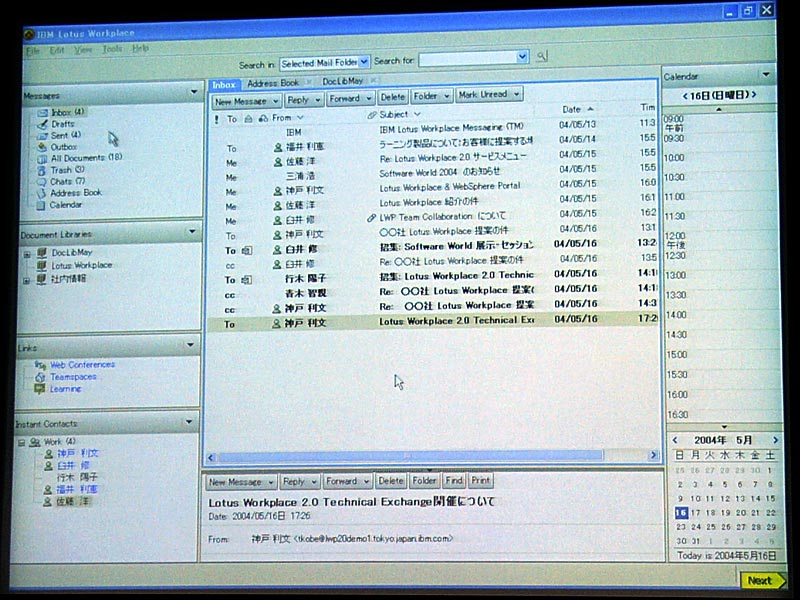Open the Help menu
The width and height of the screenshot is (800, 600).
tap(140, 48)
